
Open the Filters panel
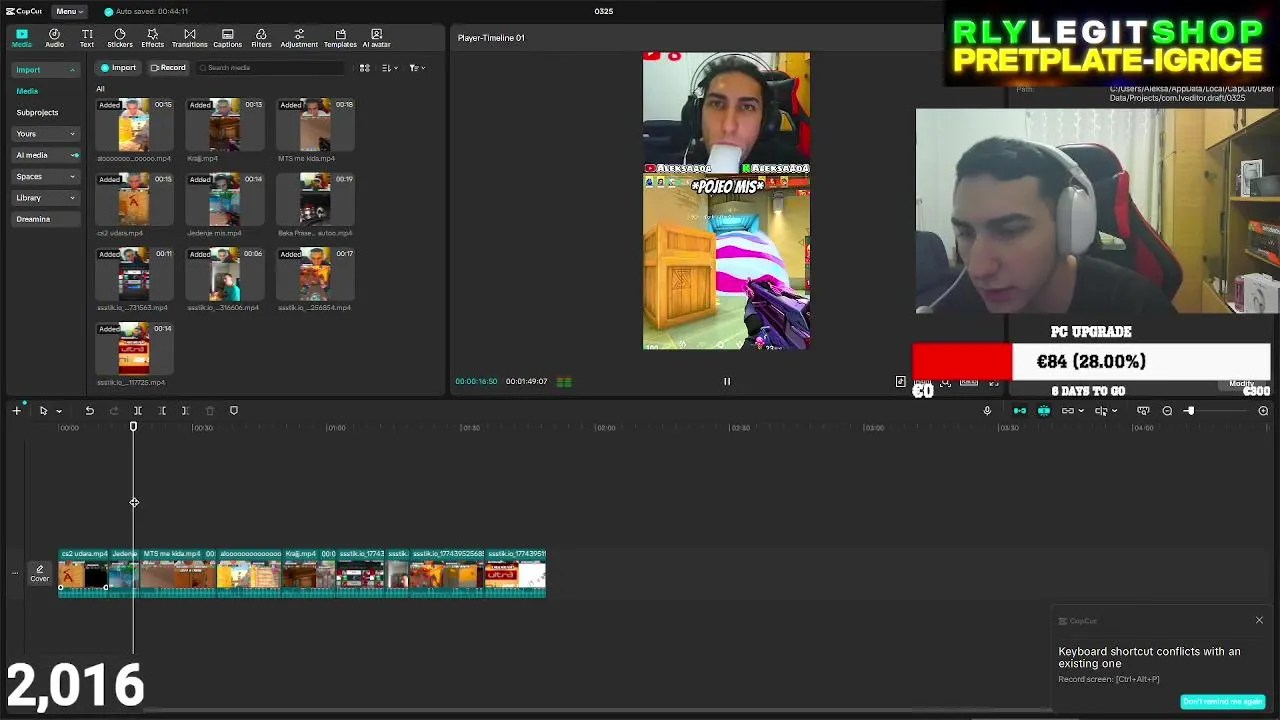coord(261,38)
